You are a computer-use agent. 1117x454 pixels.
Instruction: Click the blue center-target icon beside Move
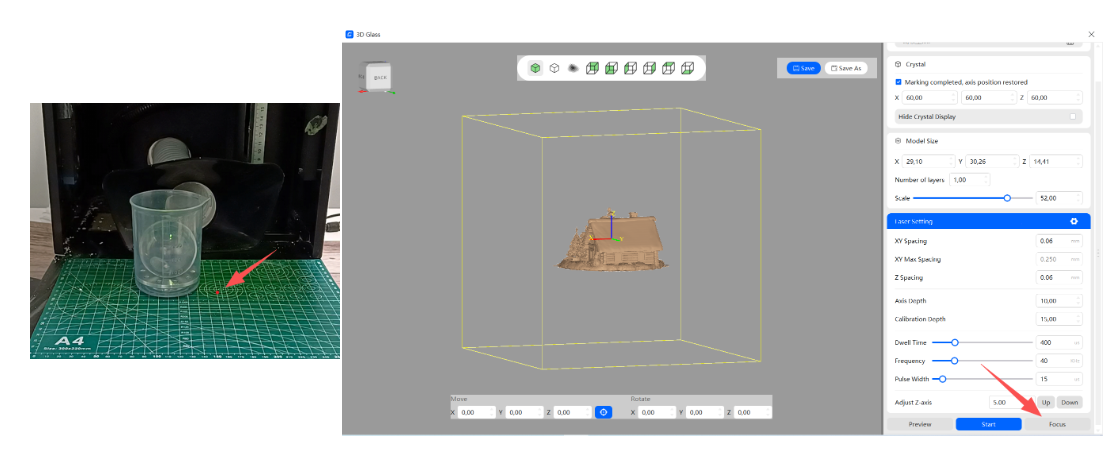click(x=603, y=412)
